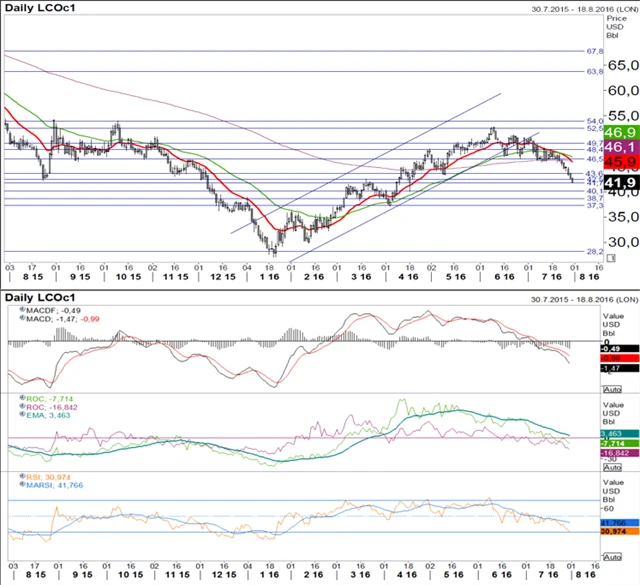Select the purple 46,1 price tag

point(620,146)
